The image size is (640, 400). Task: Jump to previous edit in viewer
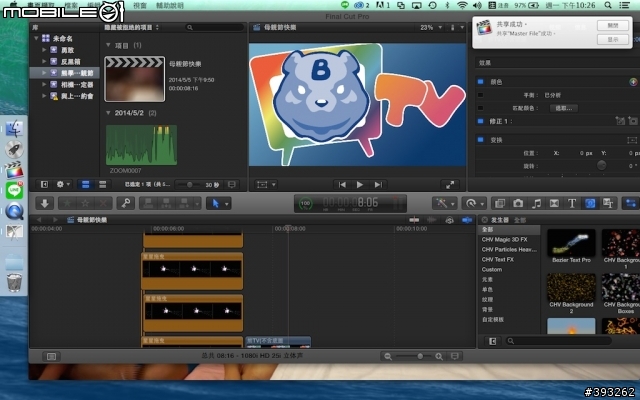point(342,184)
